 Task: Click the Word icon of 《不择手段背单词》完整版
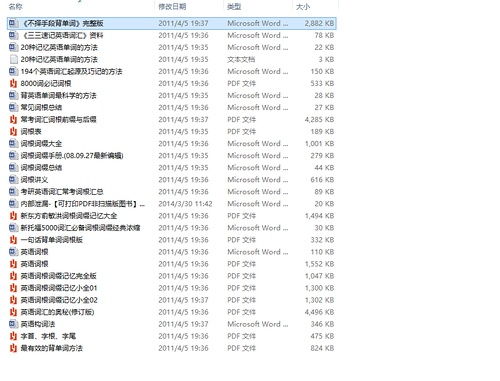coord(13,23)
